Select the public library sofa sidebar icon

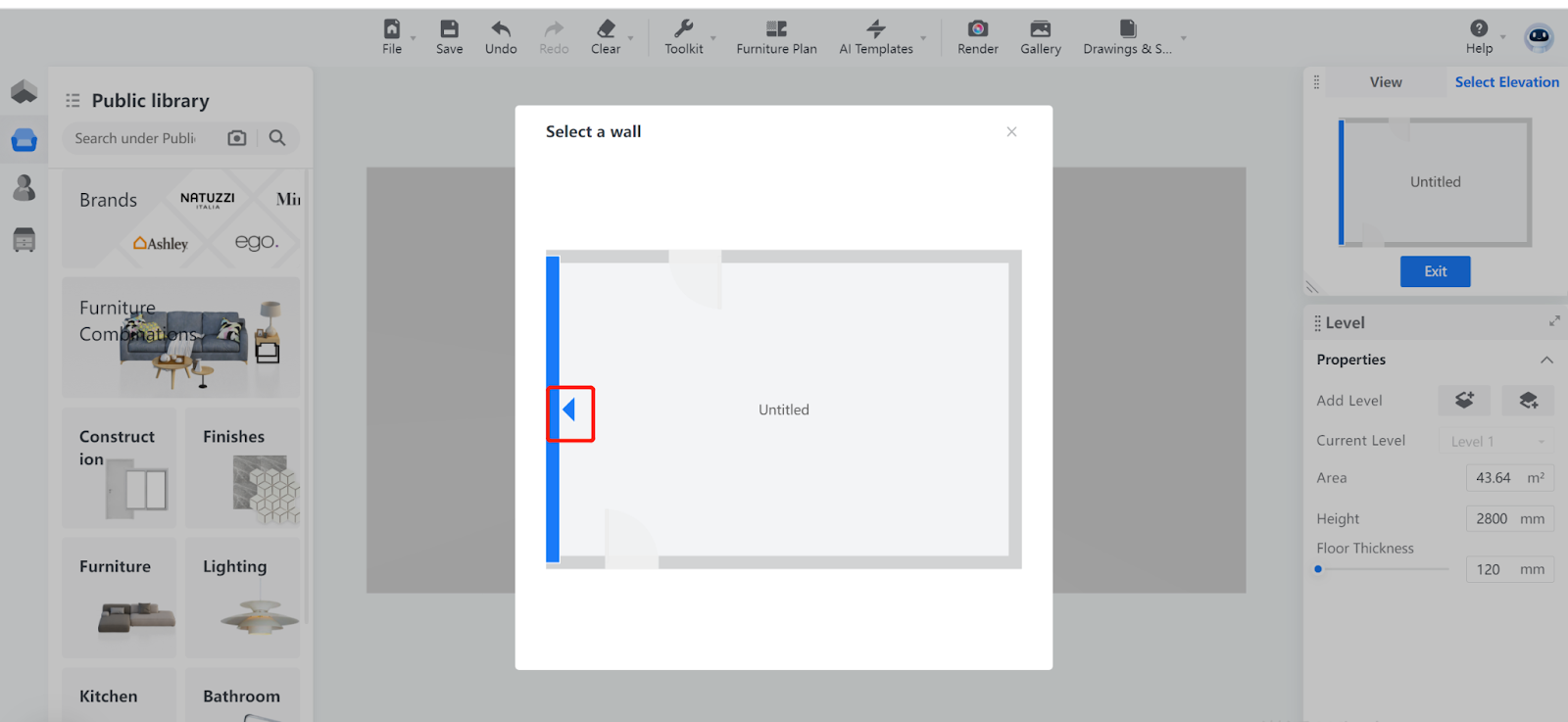24,140
